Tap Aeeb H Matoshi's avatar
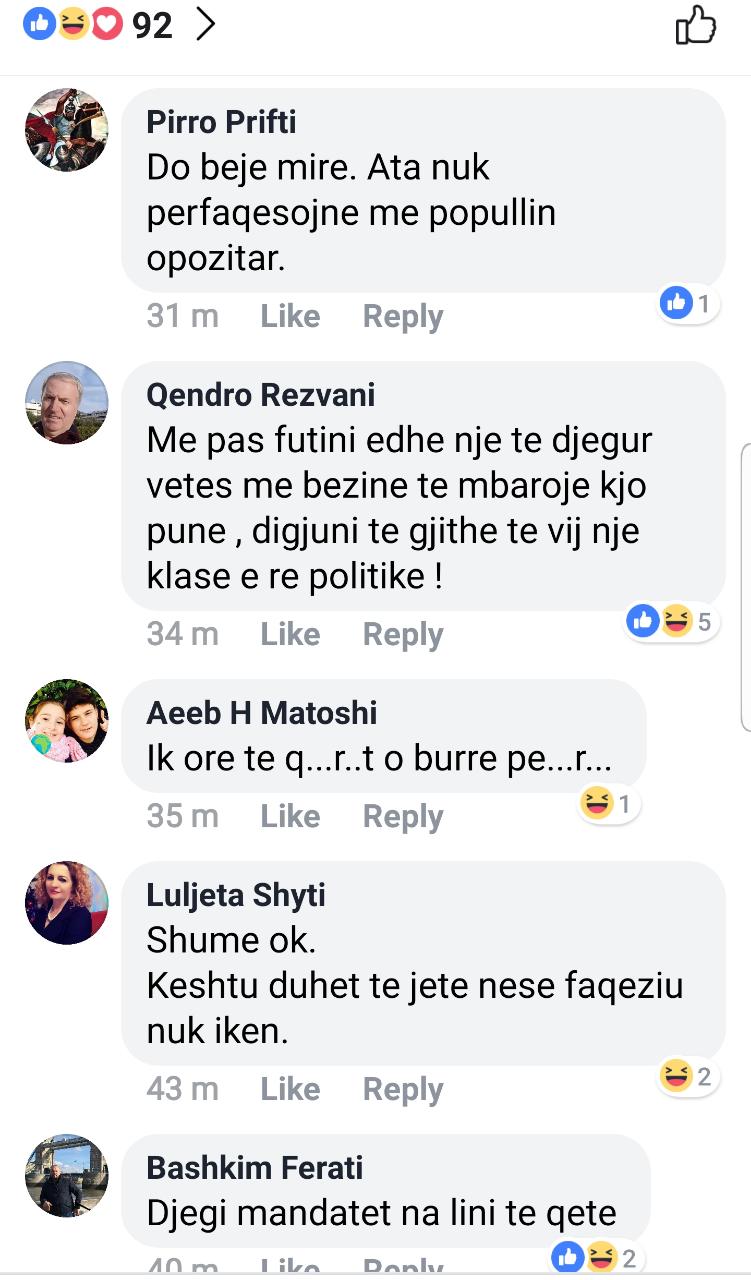Screen dimensions: 751x1280 tap(66, 720)
